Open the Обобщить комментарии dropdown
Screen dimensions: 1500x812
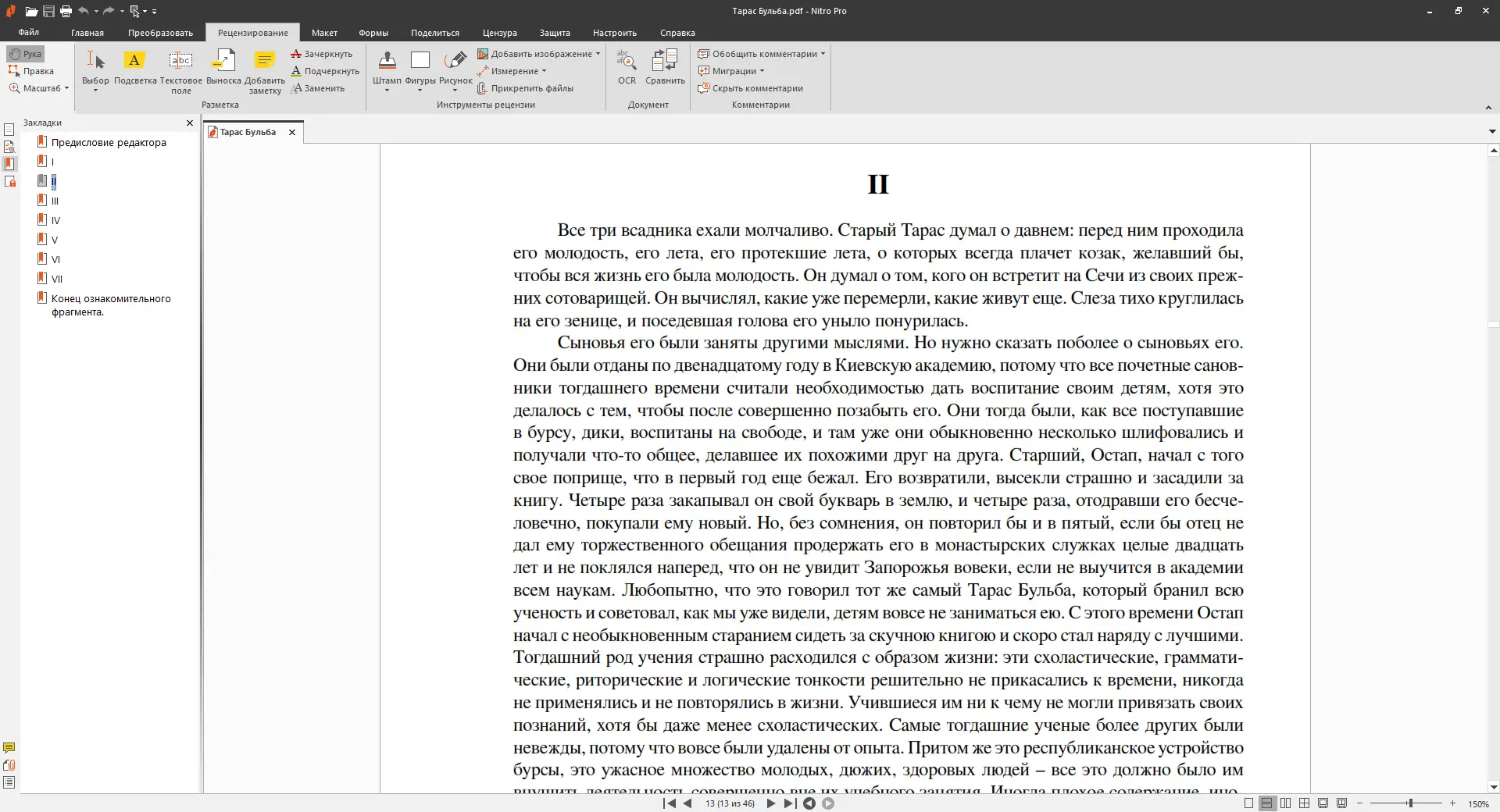(x=823, y=54)
